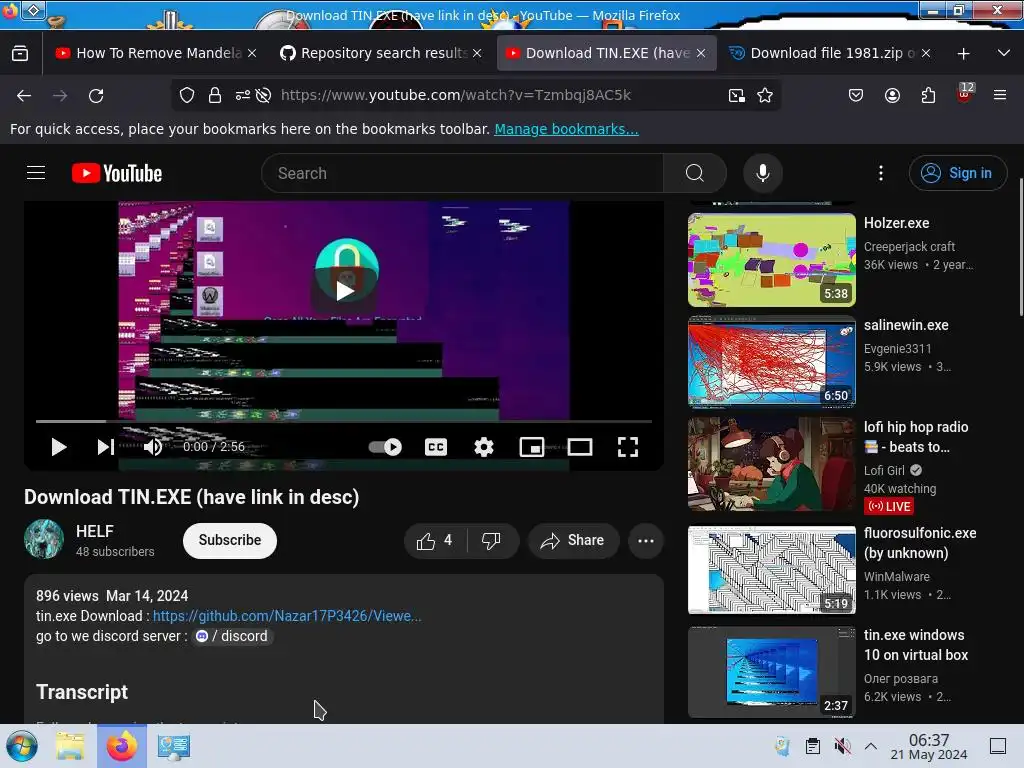Open file explorer from taskbar
Screen dimensions: 1024x768
pyautogui.click(x=70, y=746)
